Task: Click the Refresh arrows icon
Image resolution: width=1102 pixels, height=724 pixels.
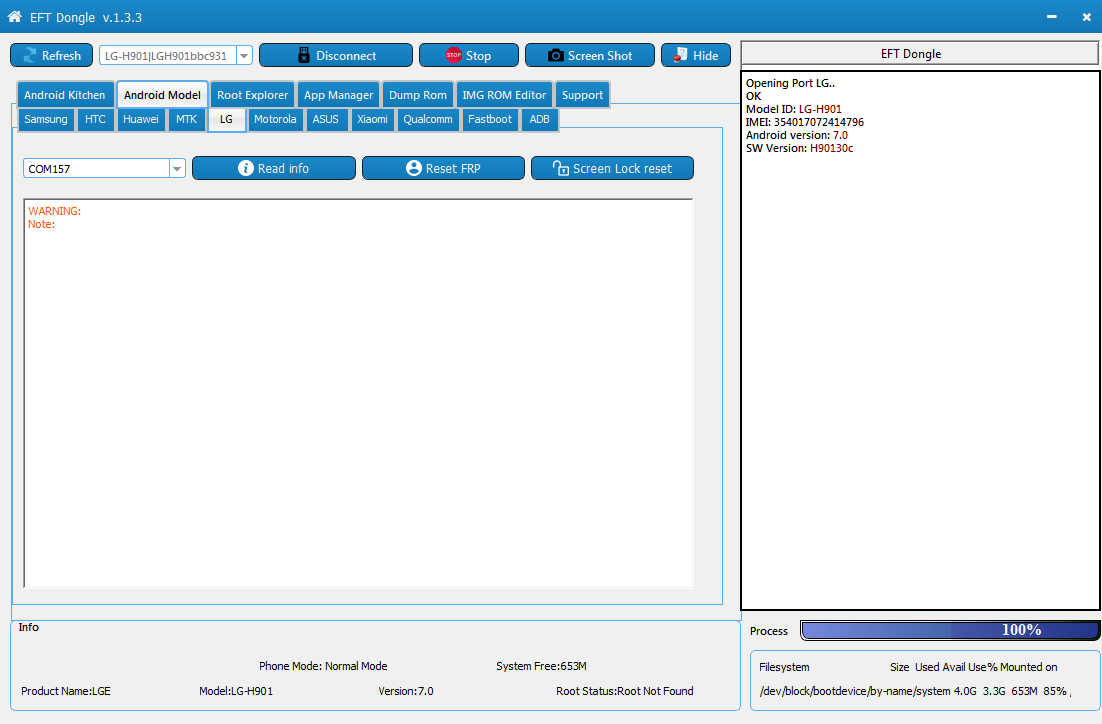Action: coord(30,56)
